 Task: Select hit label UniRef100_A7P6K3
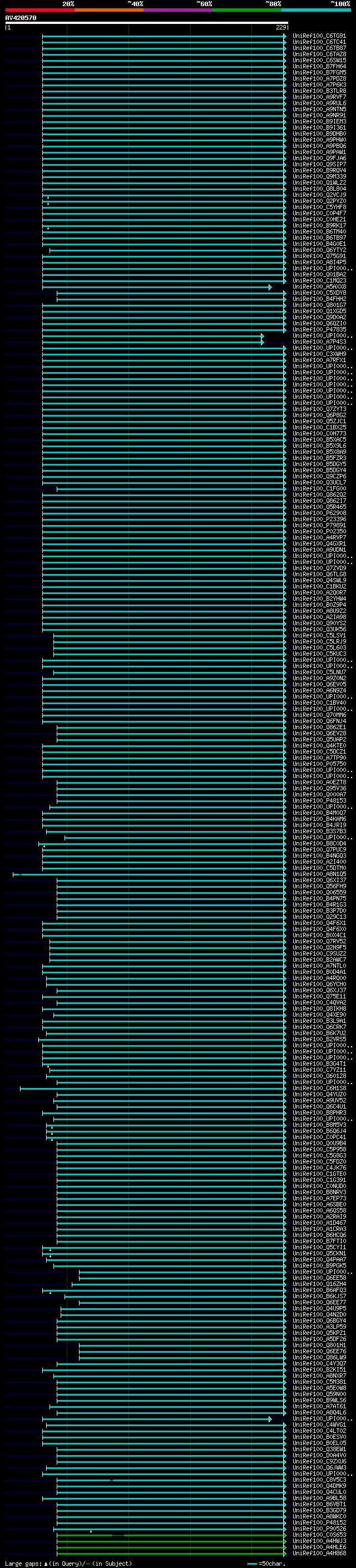[319, 85]
